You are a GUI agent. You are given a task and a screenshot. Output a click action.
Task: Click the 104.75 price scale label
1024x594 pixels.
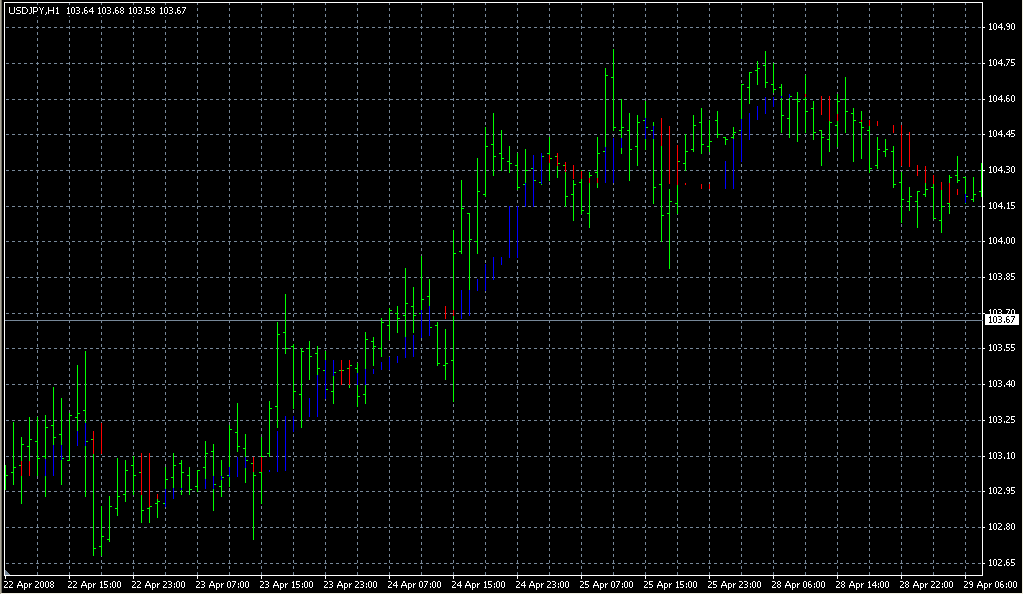(1001, 63)
